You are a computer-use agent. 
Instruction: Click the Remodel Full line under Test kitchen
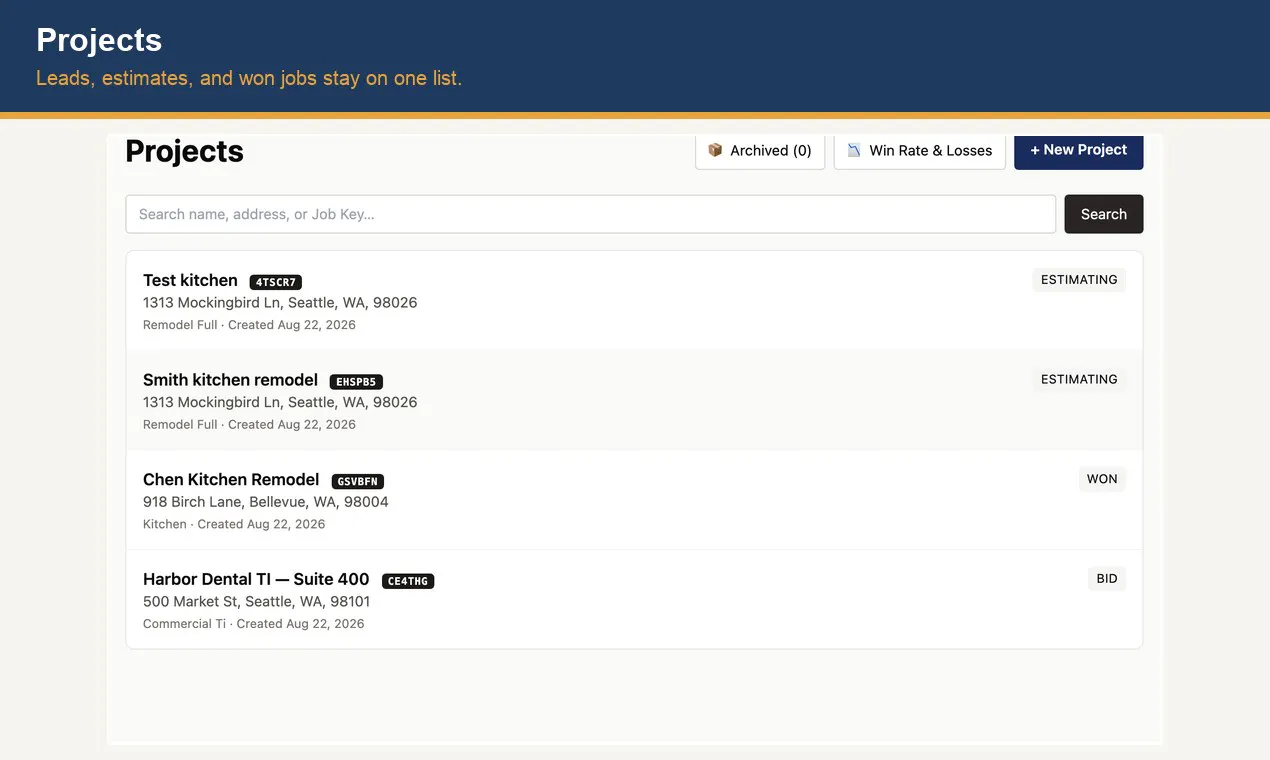(249, 325)
